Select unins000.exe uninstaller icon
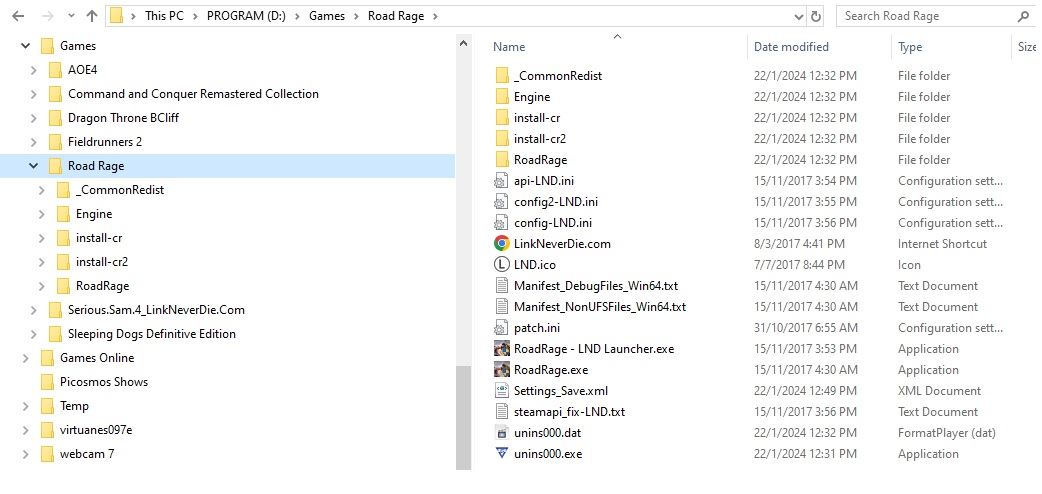 (x=502, y=453)
